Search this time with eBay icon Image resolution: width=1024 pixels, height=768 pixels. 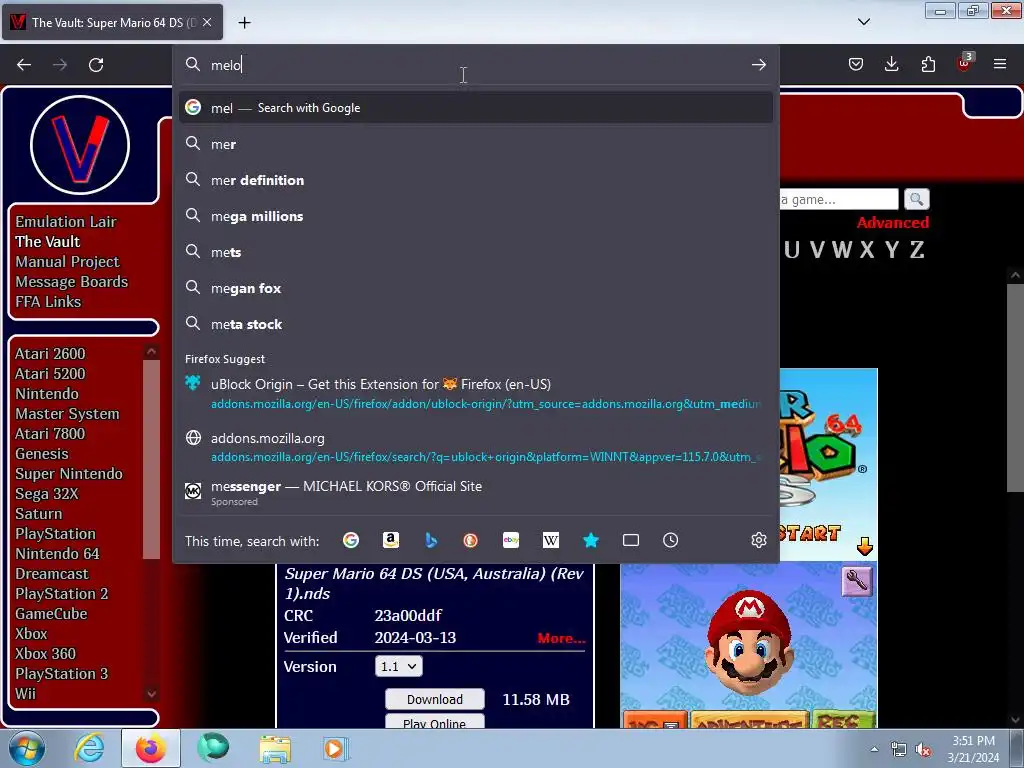tap(511, 540)
